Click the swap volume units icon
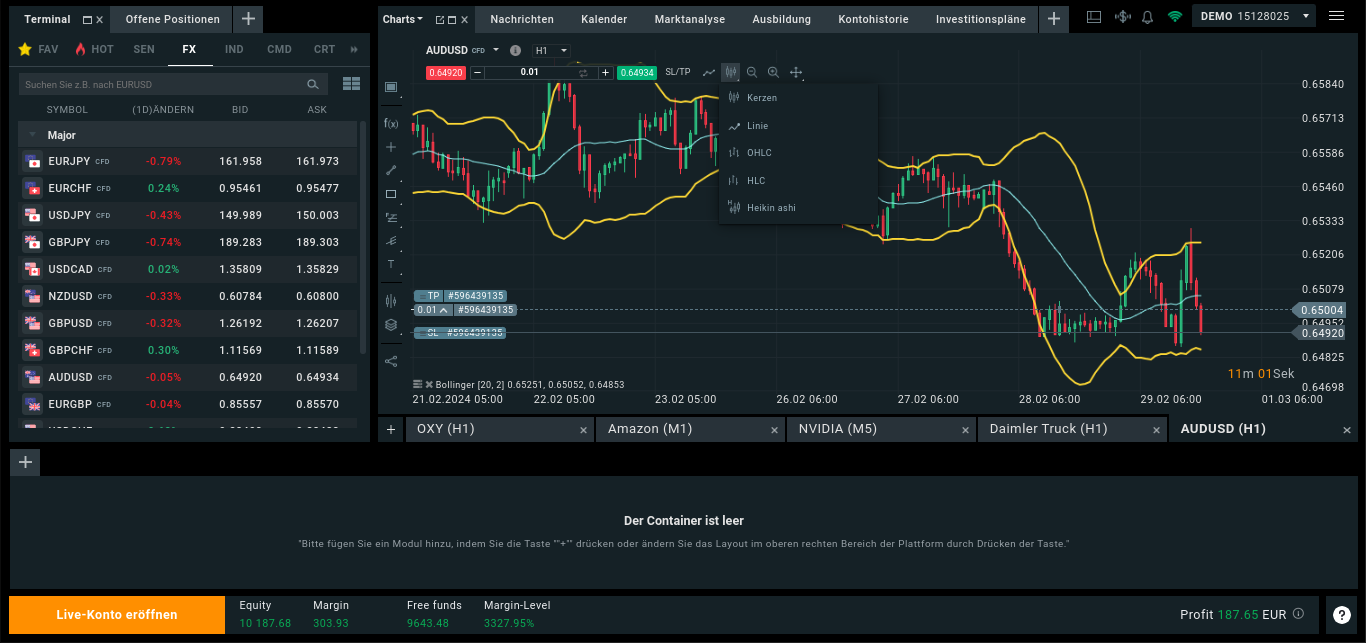The height and width of the screenshot is (643, 1366). pyautogui.click(x=583, y=72)
